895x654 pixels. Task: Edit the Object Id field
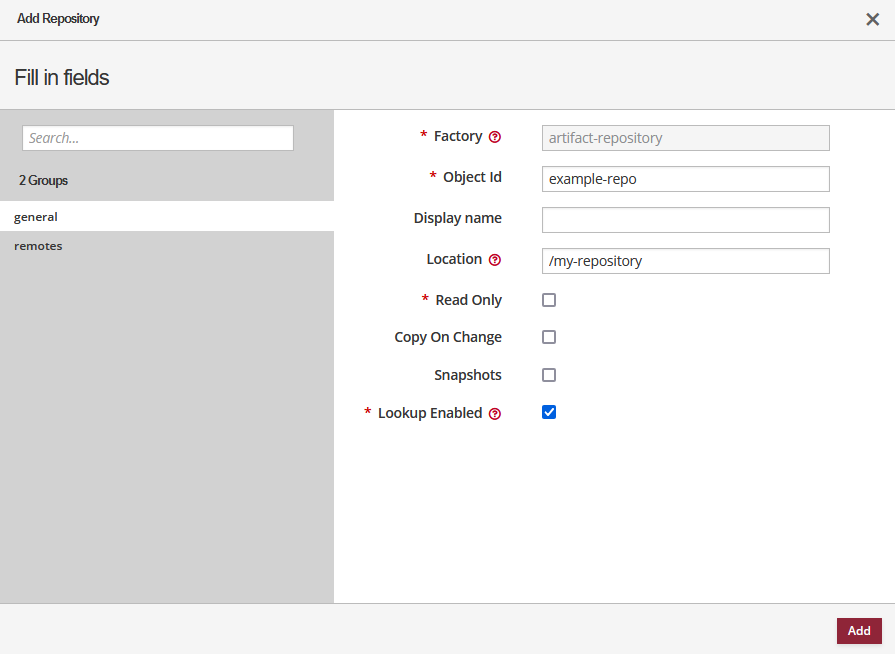pyautogui.click(x=685, y=178)
